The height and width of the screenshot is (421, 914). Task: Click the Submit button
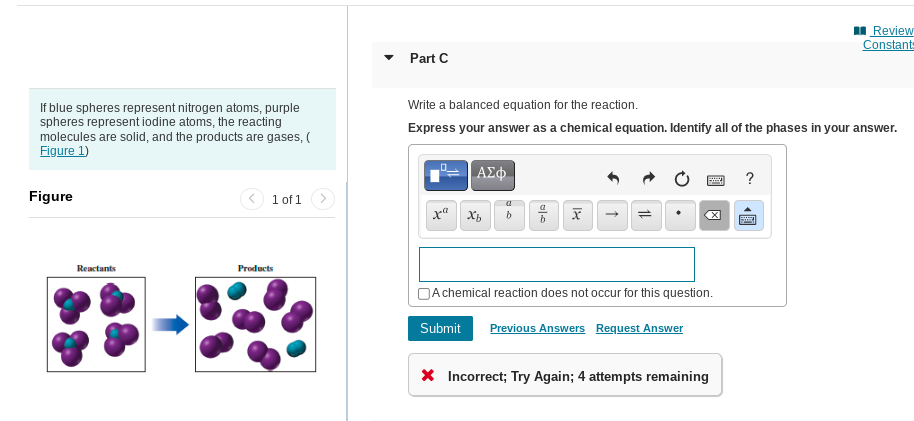[440, 328]
